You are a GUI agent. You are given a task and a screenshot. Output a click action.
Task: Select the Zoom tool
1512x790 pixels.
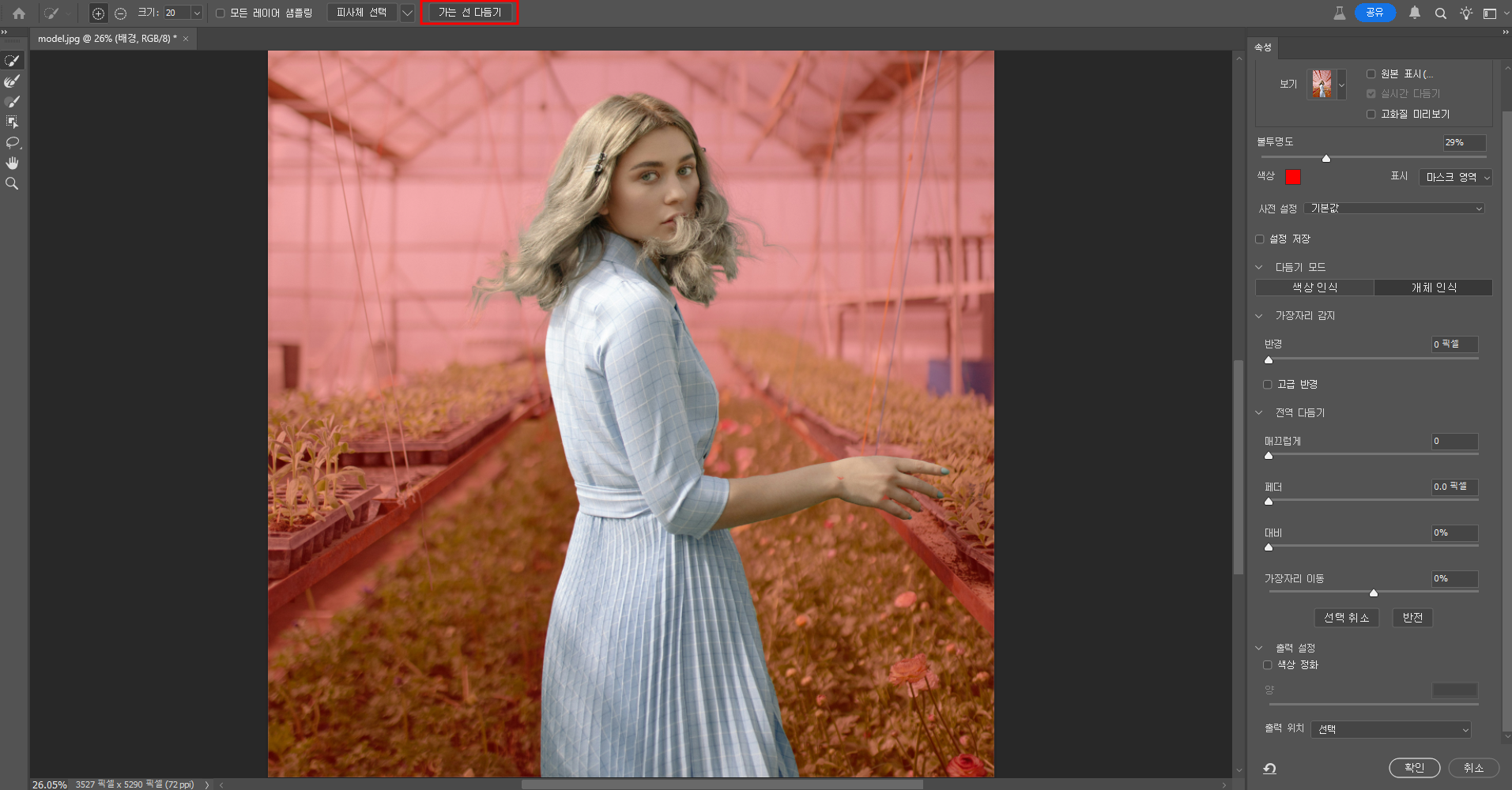tap(13, 183)
